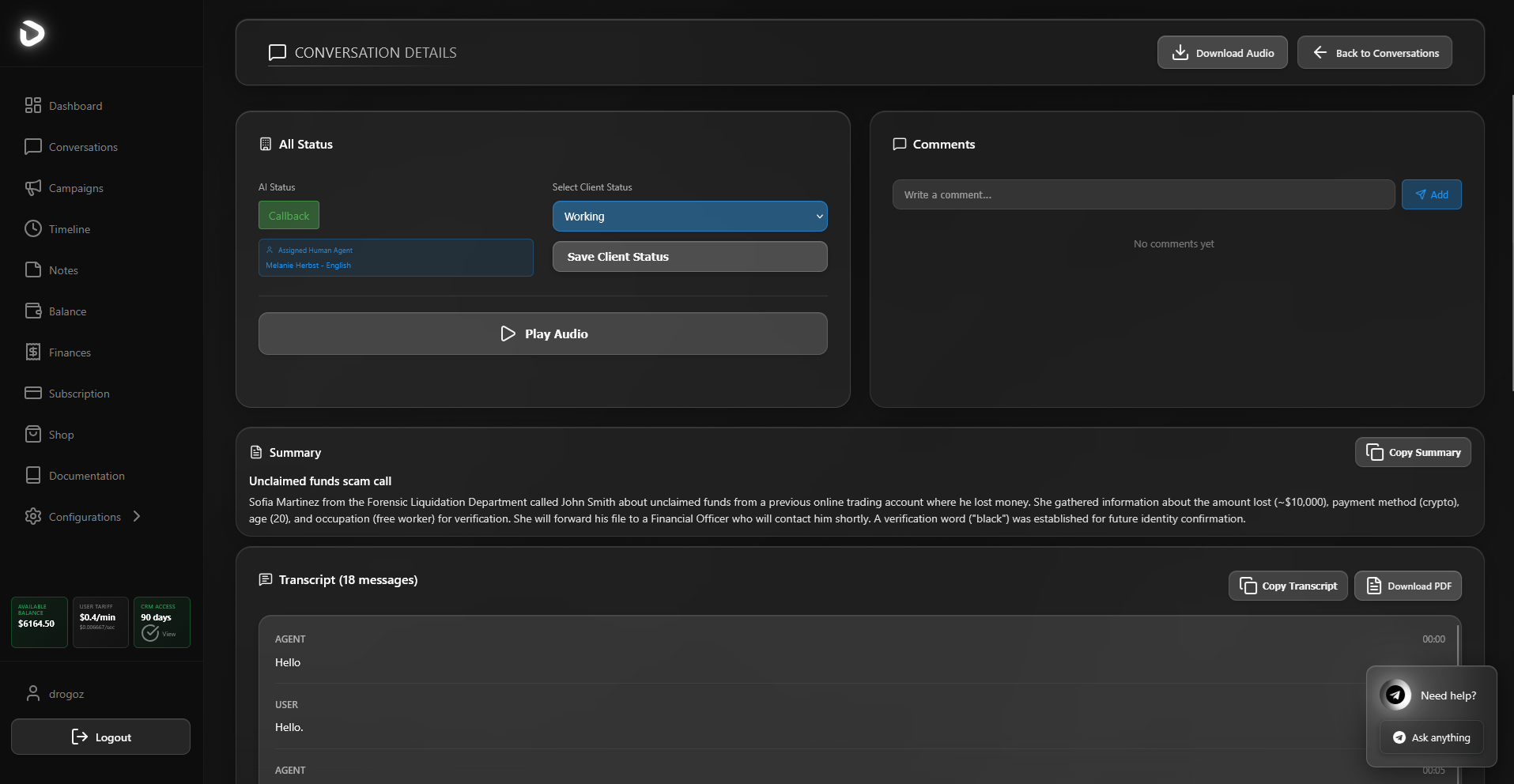Toggle the Callback AI status
Screen dimensions: 1514x784
tap(289, 215)
